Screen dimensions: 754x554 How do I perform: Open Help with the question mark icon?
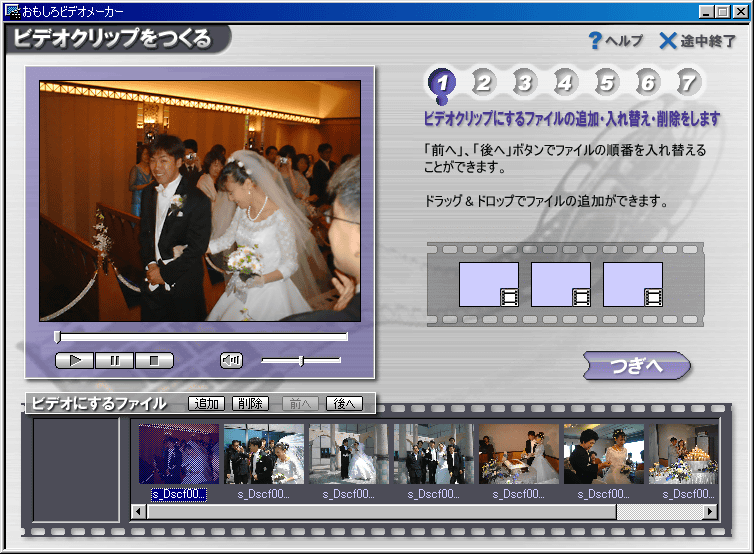pyautogui.click(x=594, y=41)
